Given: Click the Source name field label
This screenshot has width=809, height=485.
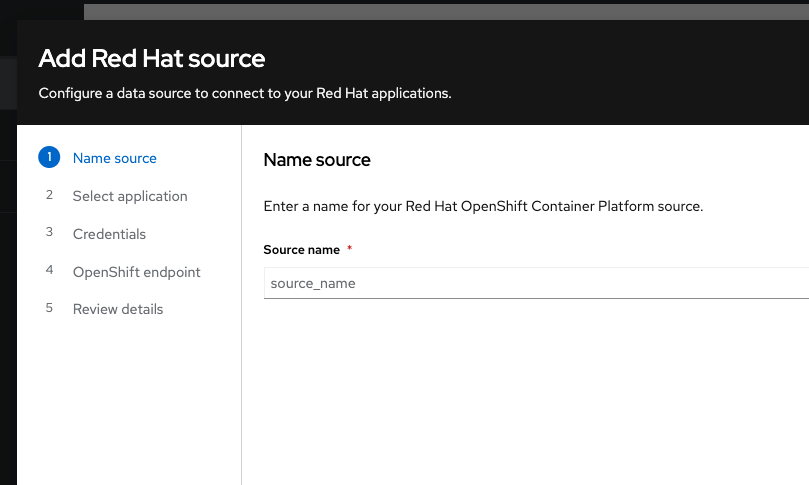Looking at the screenshot, I should 301,250.
